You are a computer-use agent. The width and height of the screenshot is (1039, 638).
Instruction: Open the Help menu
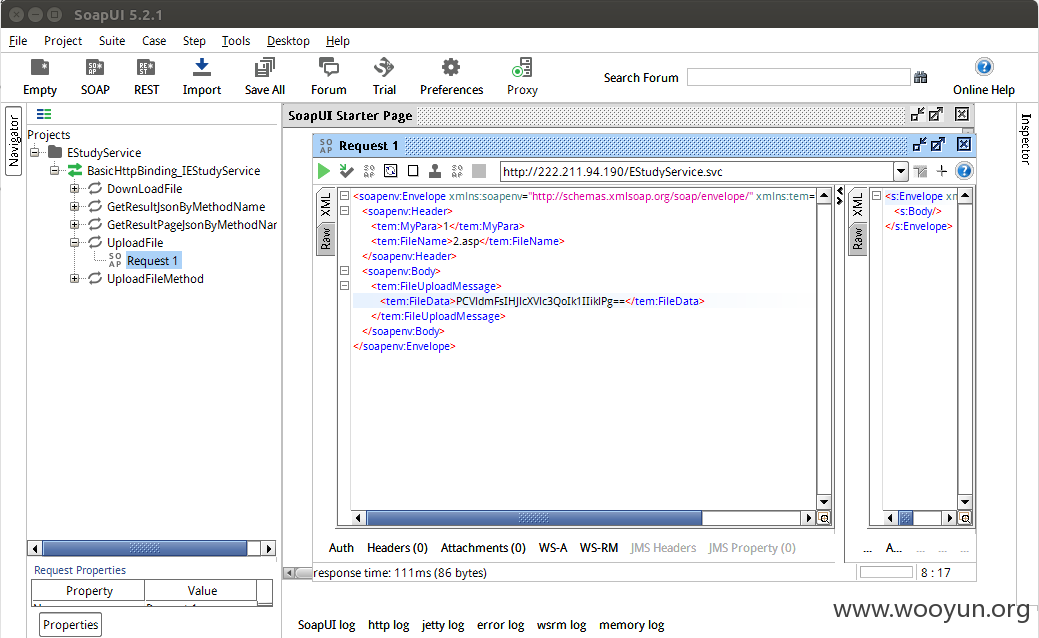pyautogui.click(x=337, y=40)
